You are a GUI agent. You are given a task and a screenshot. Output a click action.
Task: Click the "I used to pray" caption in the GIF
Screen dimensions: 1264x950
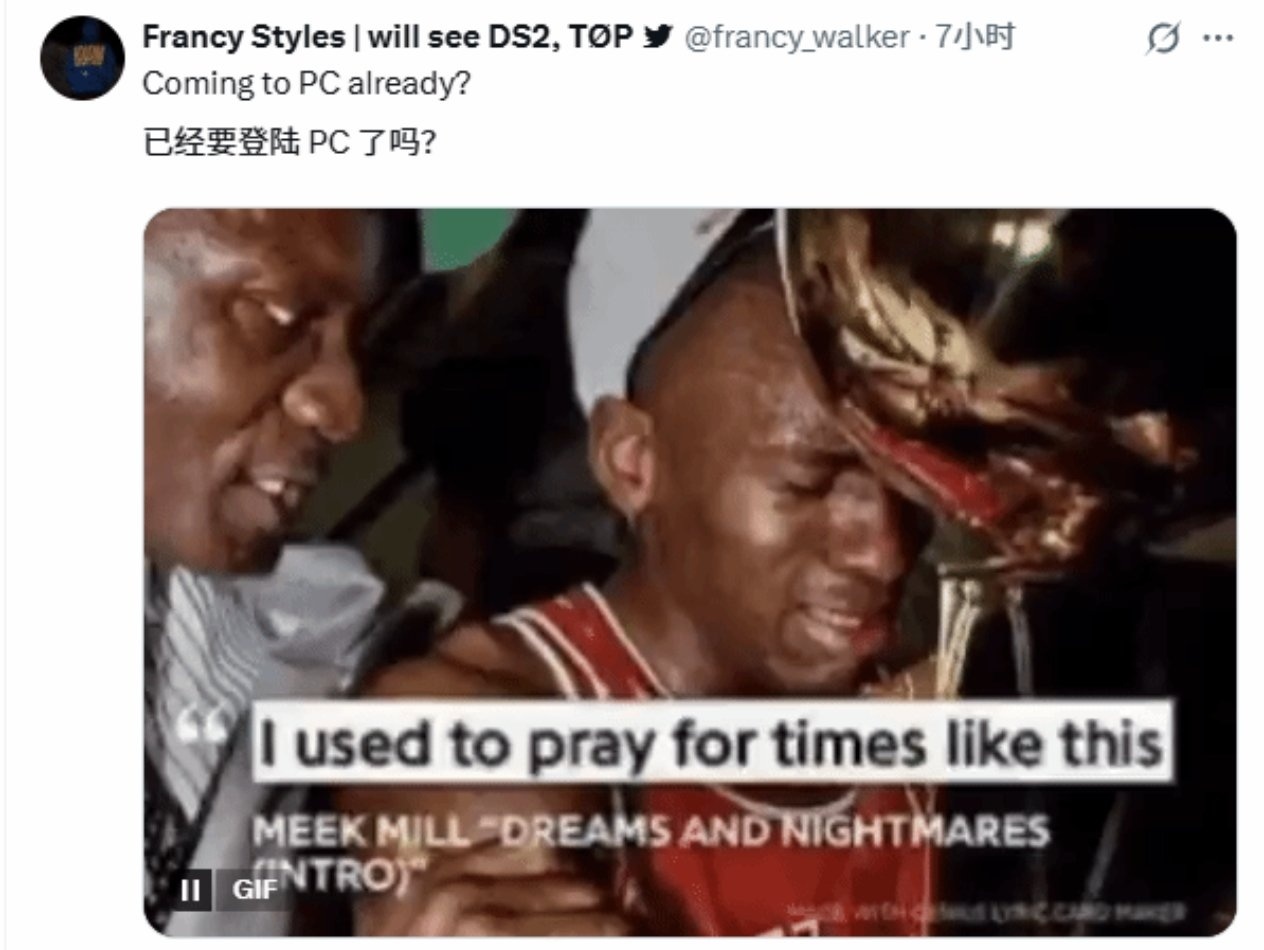(x=711, y=743)
